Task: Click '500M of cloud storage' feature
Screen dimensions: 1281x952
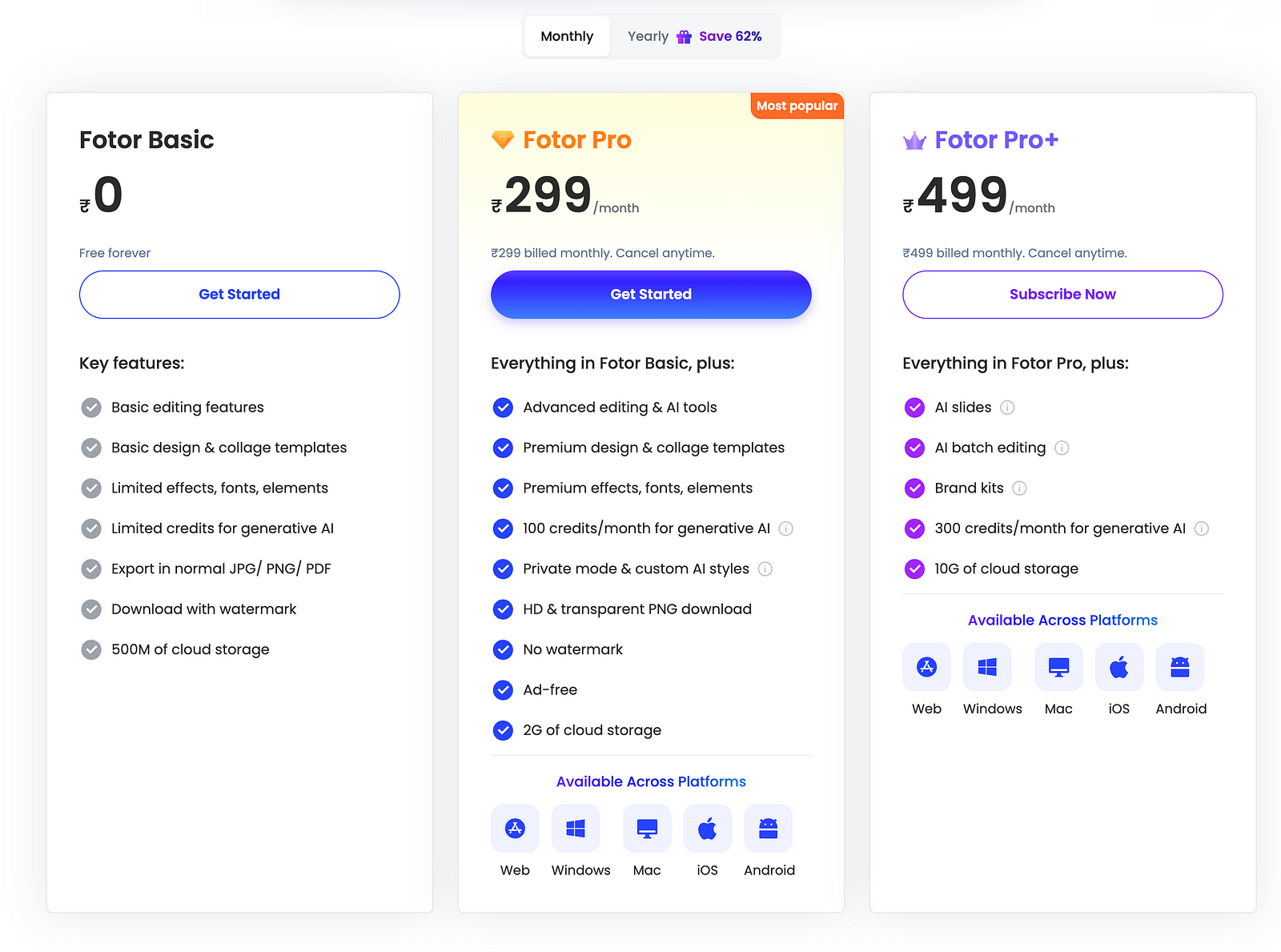Action: click(191, 649)
